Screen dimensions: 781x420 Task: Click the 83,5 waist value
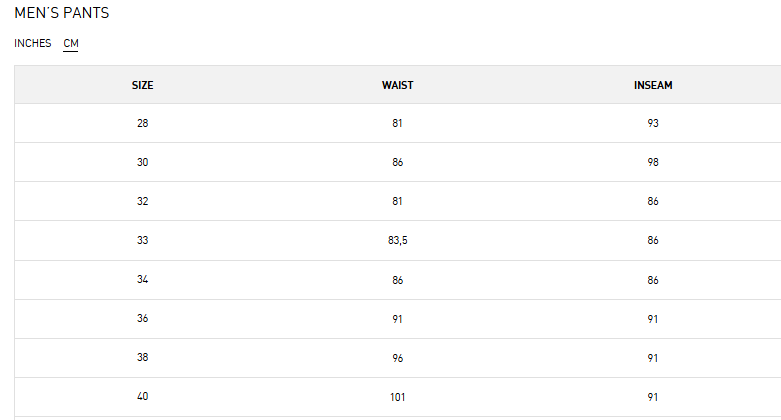397,241
